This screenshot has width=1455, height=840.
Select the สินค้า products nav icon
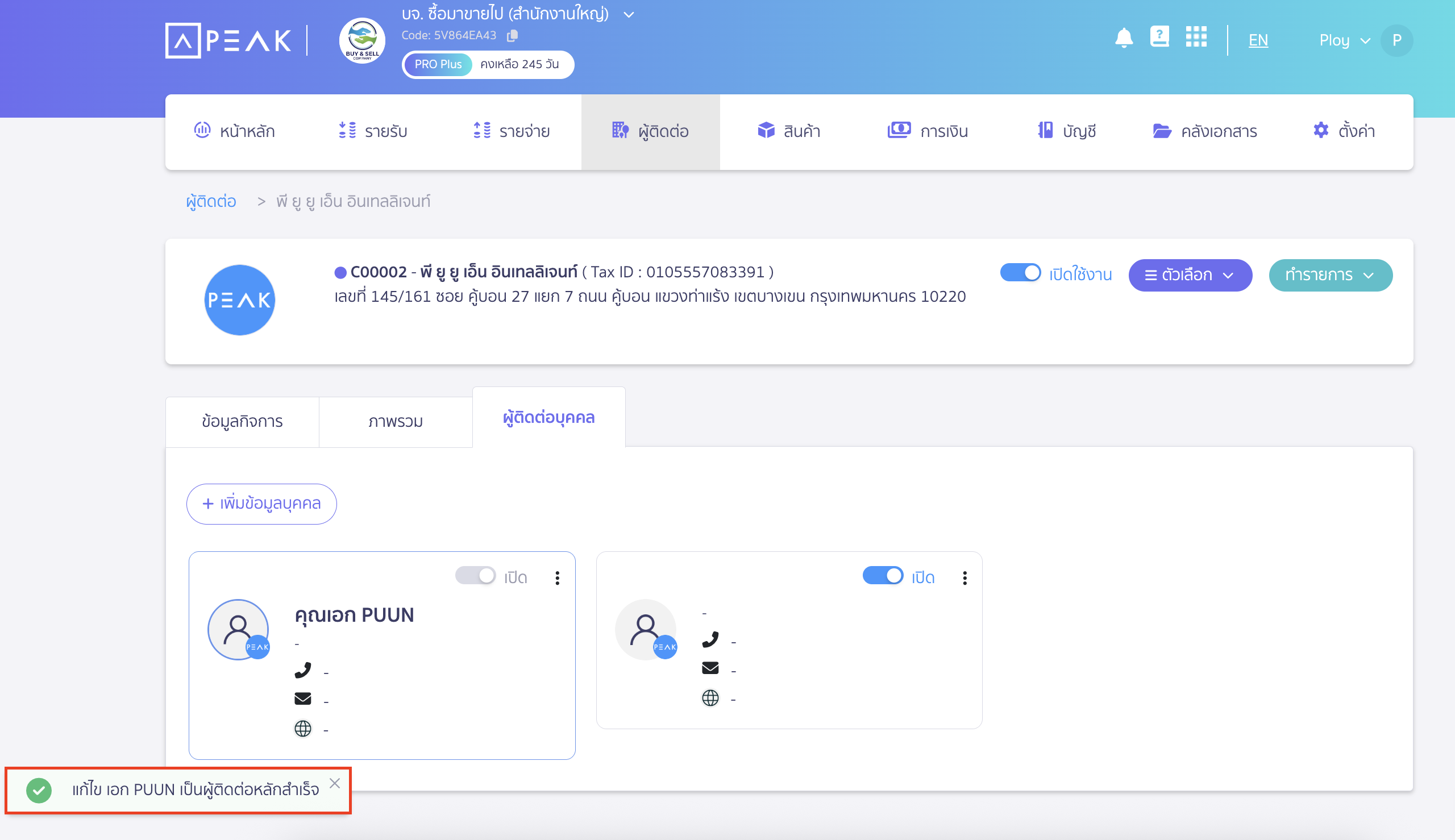point(766,131)
